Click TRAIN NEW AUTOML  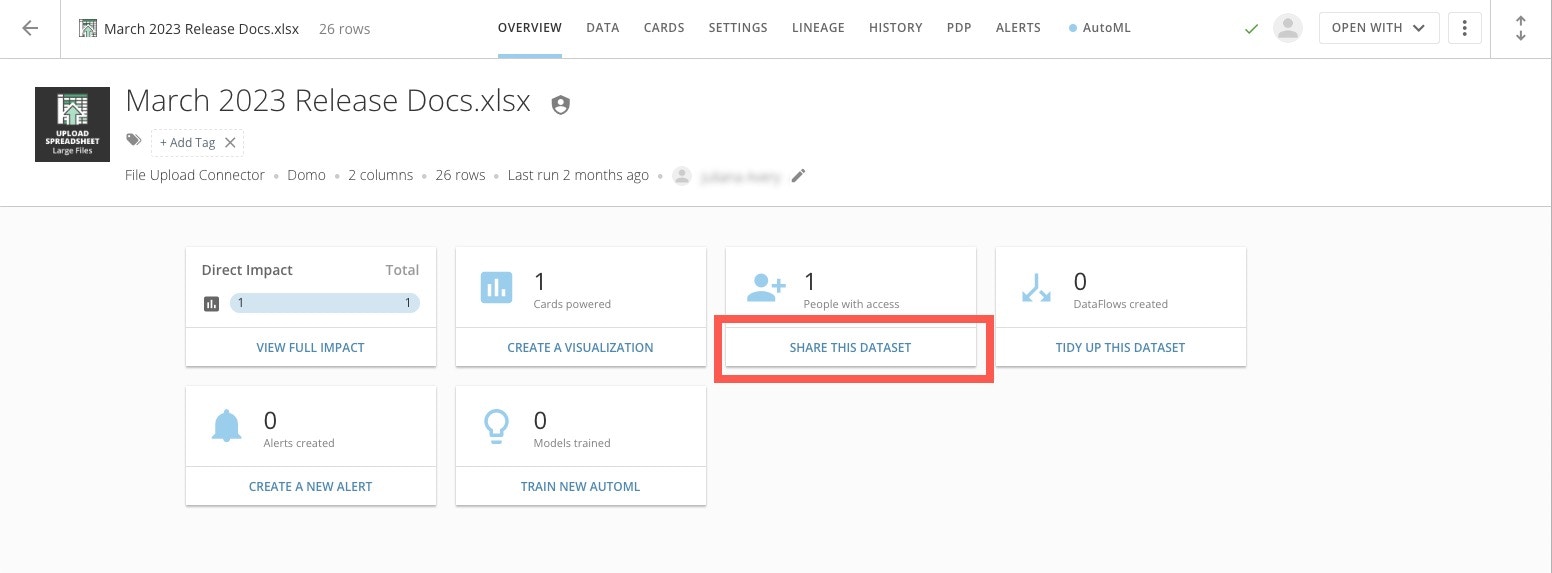[581, 486]
